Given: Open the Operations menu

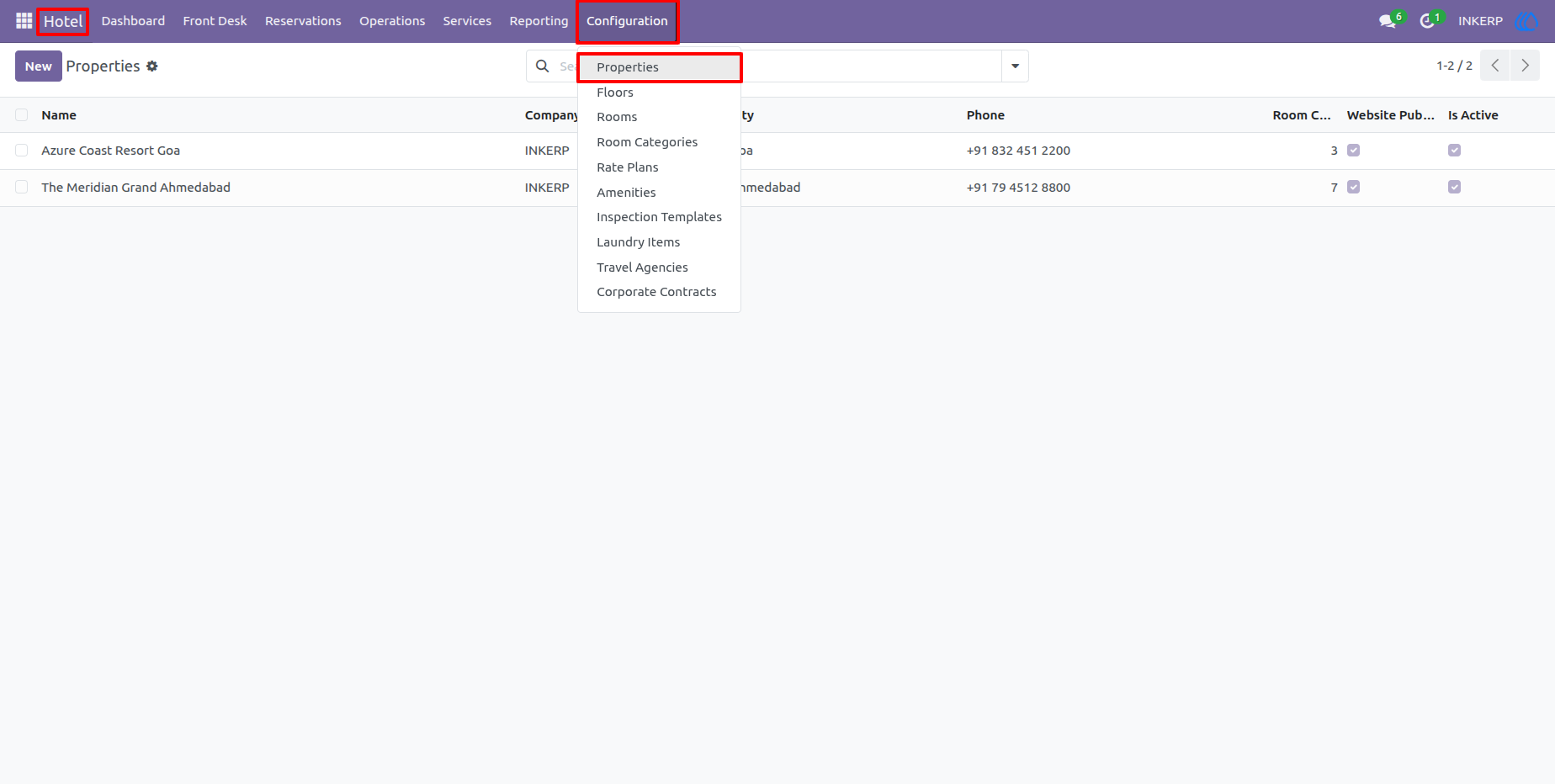Looking at the screenshot, I should pyautogui.click(x=392, y=21).
